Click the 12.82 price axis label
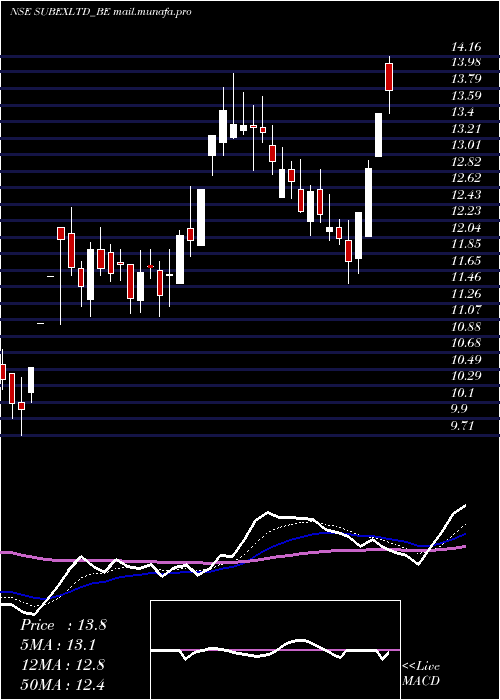Viewport: 500px width, 700px height. tap(467, 162)
